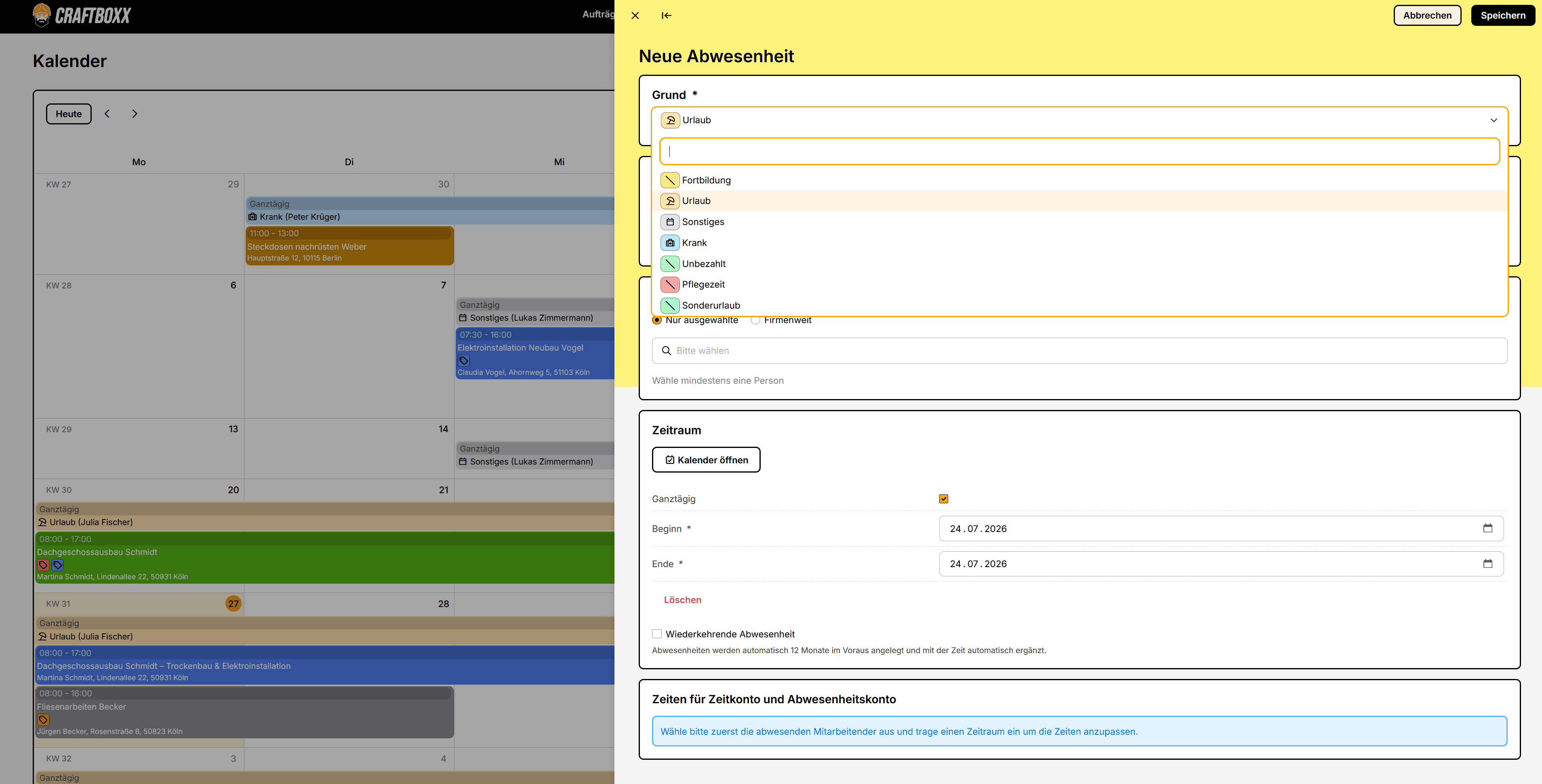The image size is (1542, 784).
Task: Open the calendar via Kalender öffnen
Action: point(706,460)
